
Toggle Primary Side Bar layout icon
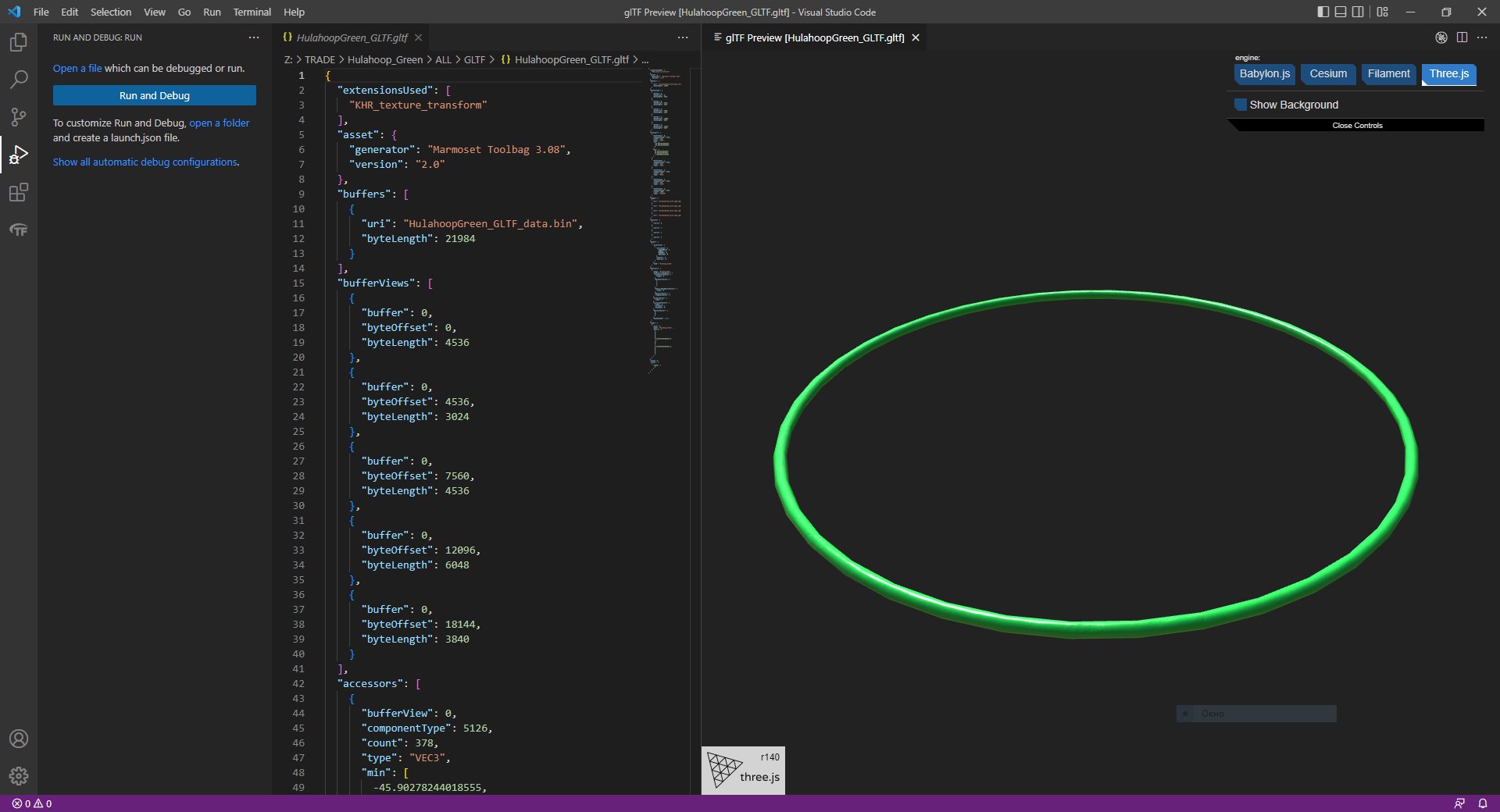pyautogui.click(x=1323, y=12)
